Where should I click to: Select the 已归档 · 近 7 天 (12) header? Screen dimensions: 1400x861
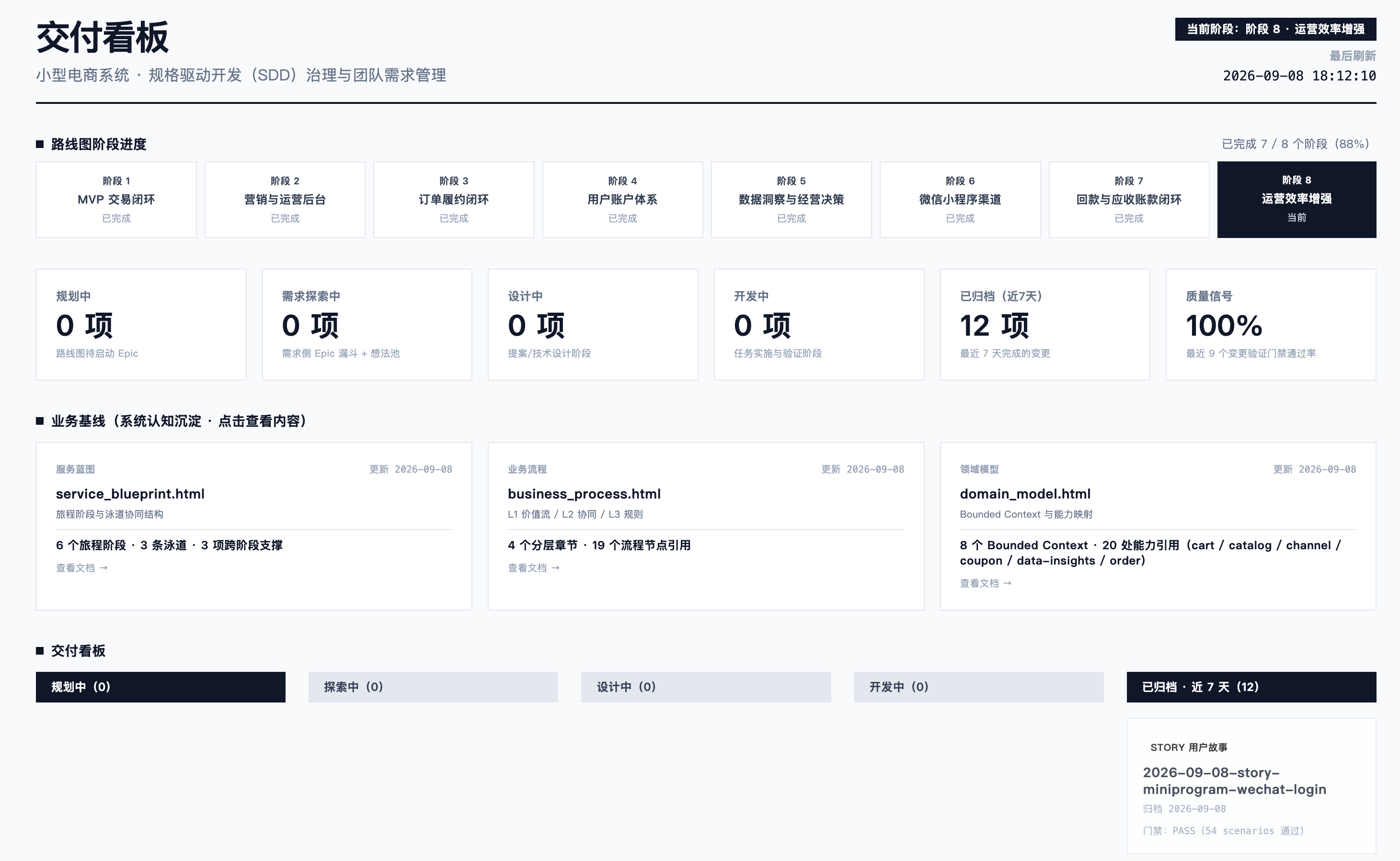click(x=1251, y=687)
